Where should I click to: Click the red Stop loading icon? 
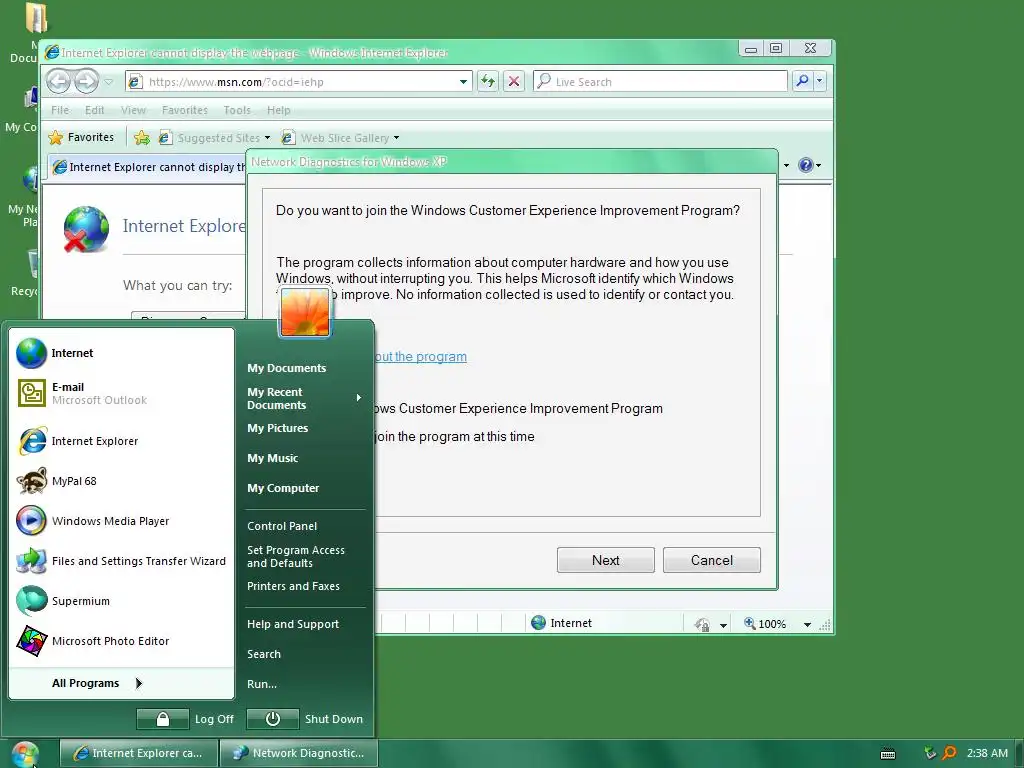point(514,82)
